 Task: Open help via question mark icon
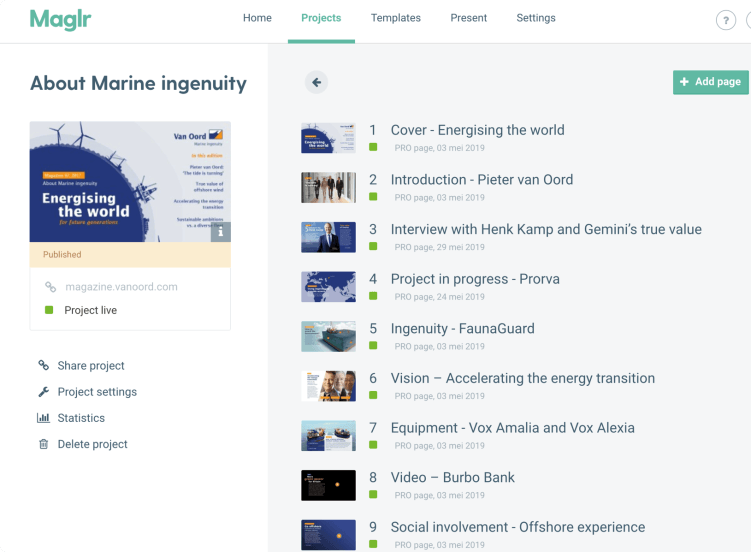726,20
